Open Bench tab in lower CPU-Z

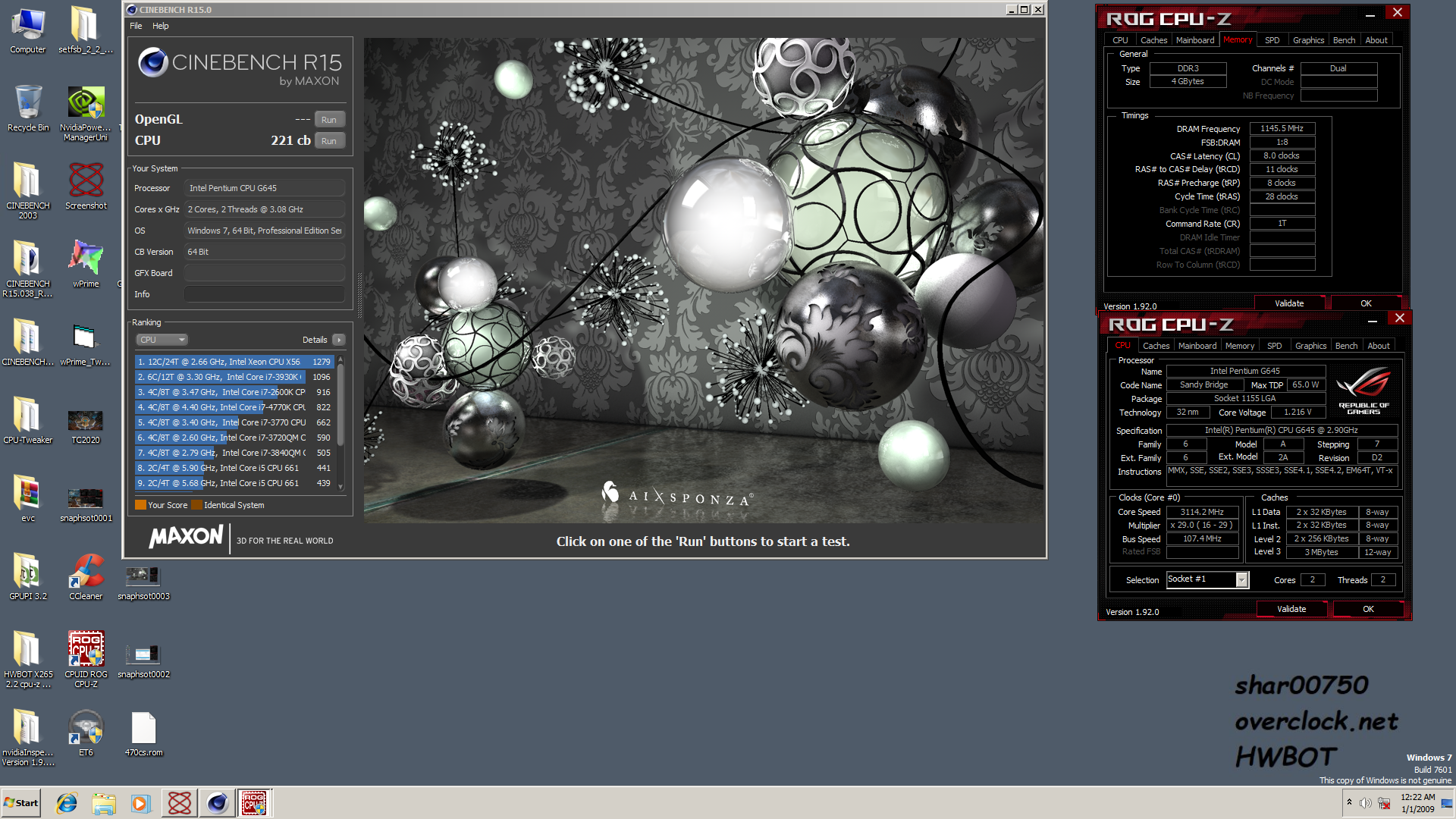pos(1346,346)
